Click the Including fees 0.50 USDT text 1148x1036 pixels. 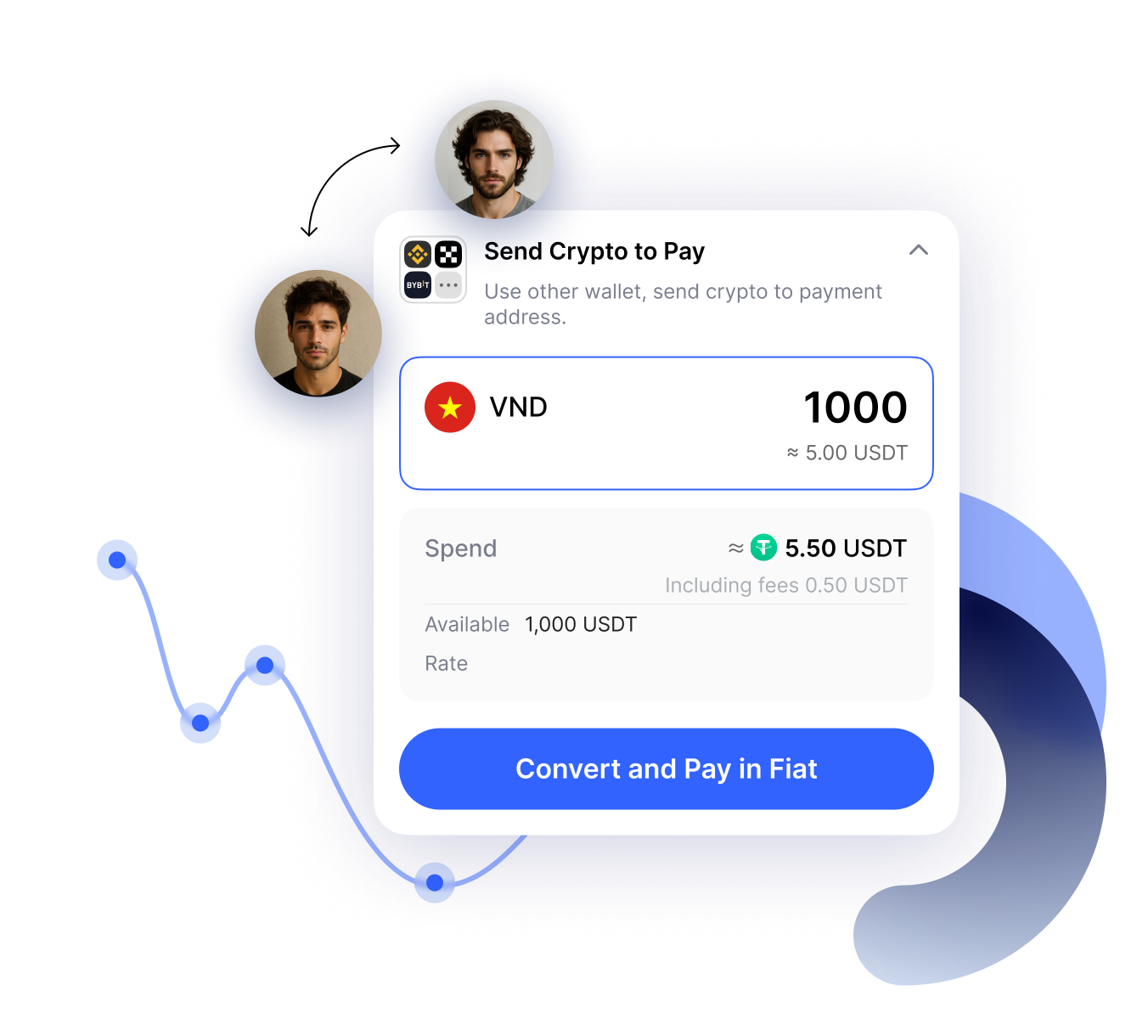(x=786, y=585)
